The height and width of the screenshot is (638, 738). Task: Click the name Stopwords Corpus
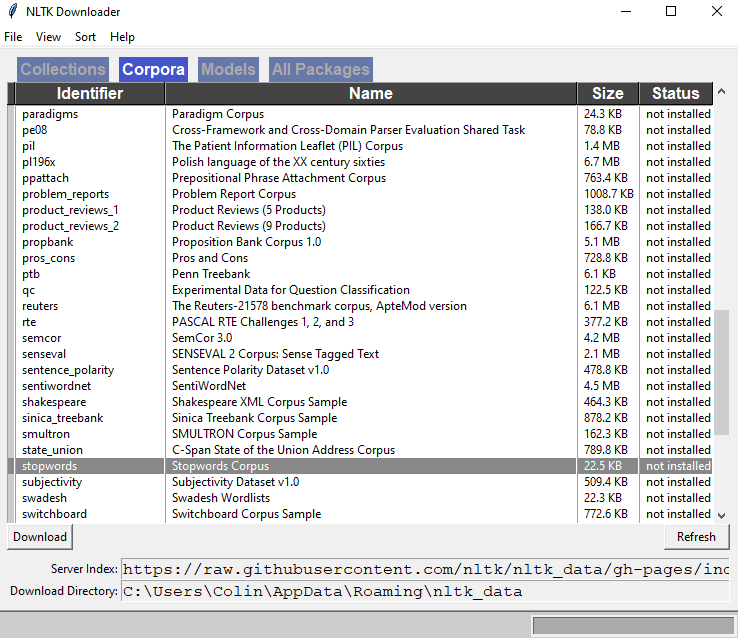coord(220,466)
